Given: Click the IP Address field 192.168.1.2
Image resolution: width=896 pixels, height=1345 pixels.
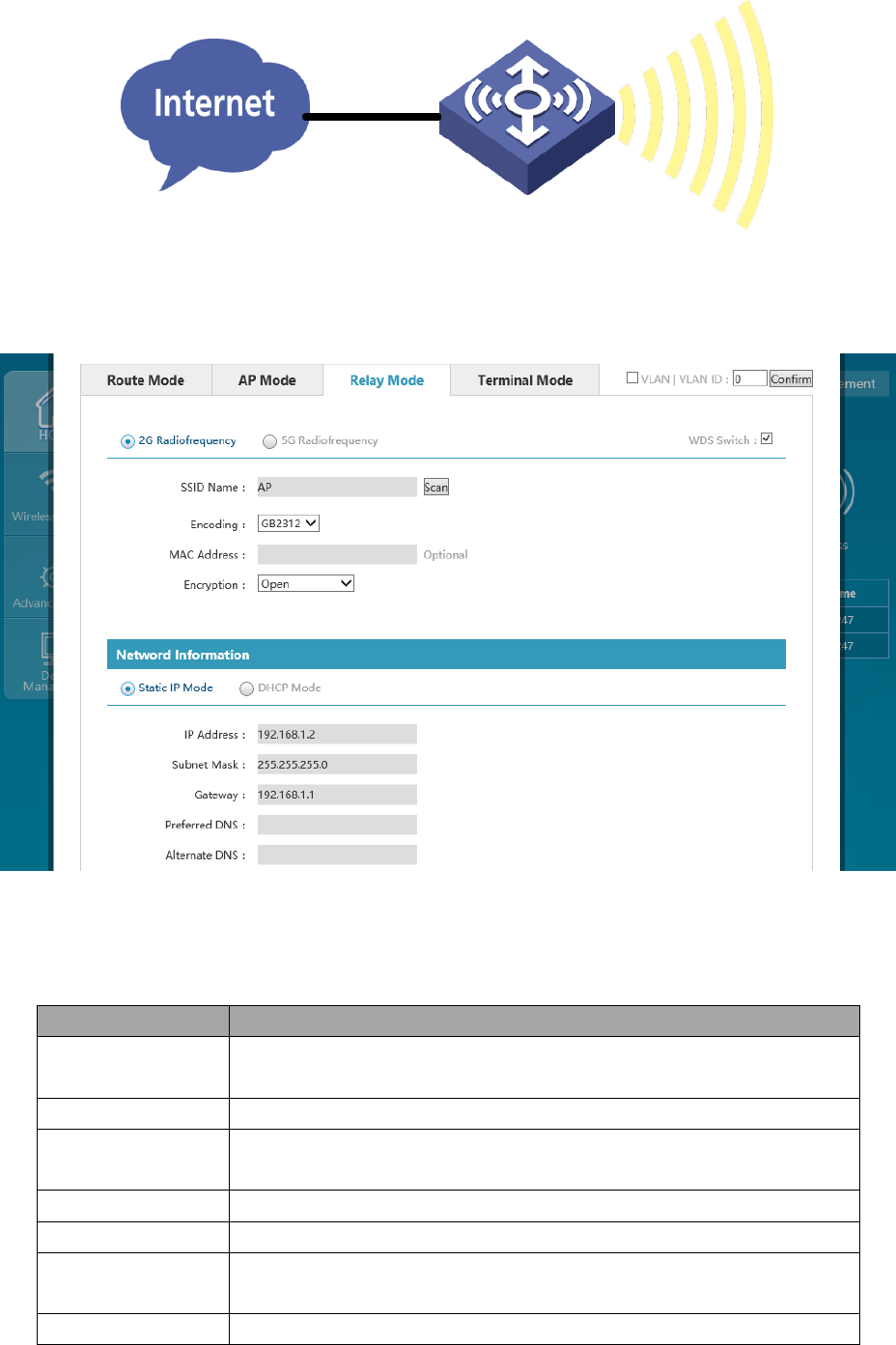Looking at the screenshot, I should click(337, 734).
